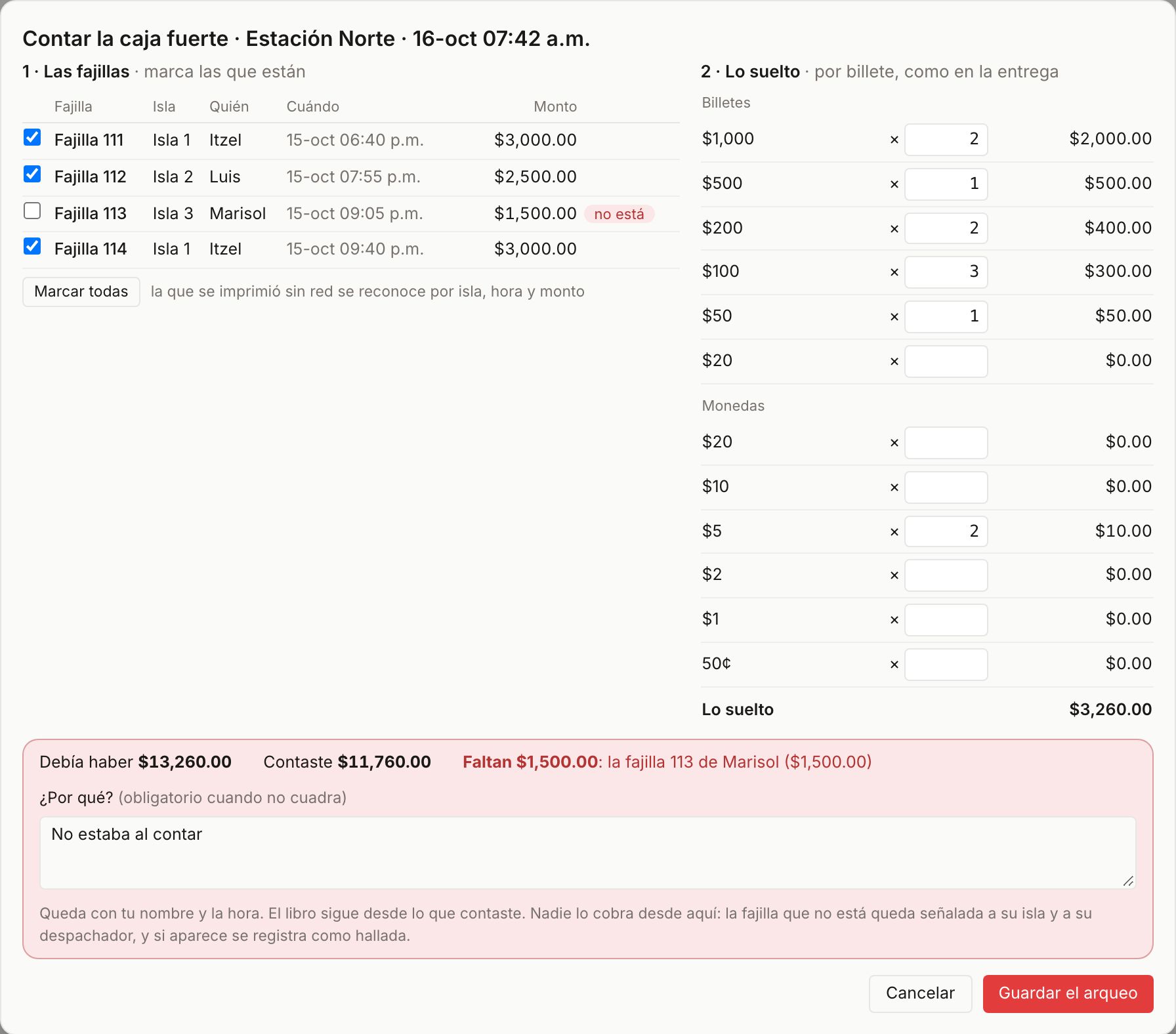The width and height of the screenshot is (1176, 1034).
Task: Click the $1 monedas quantity field
Action: 946,619
